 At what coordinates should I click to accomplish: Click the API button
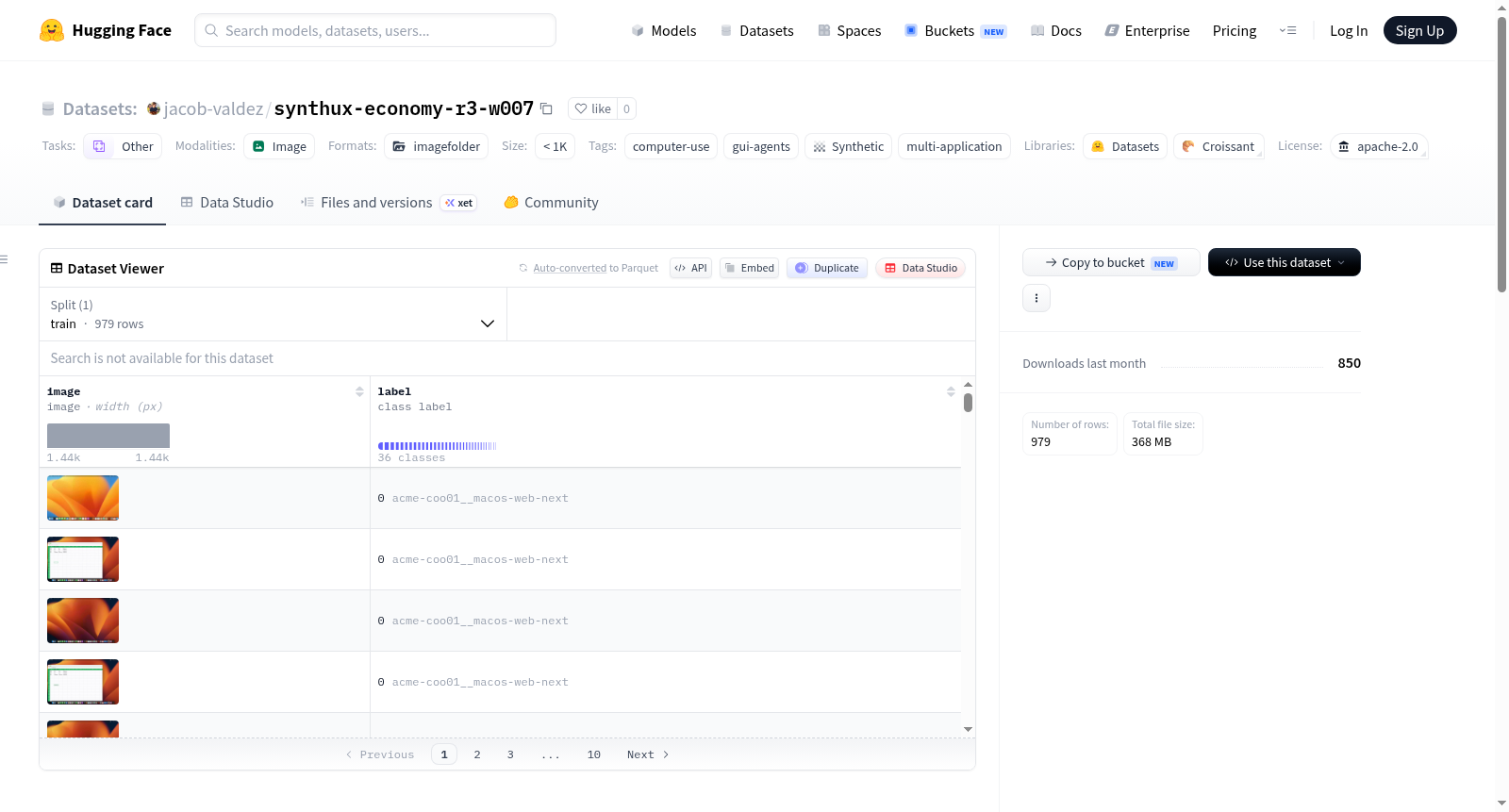[x=690, y=268]
